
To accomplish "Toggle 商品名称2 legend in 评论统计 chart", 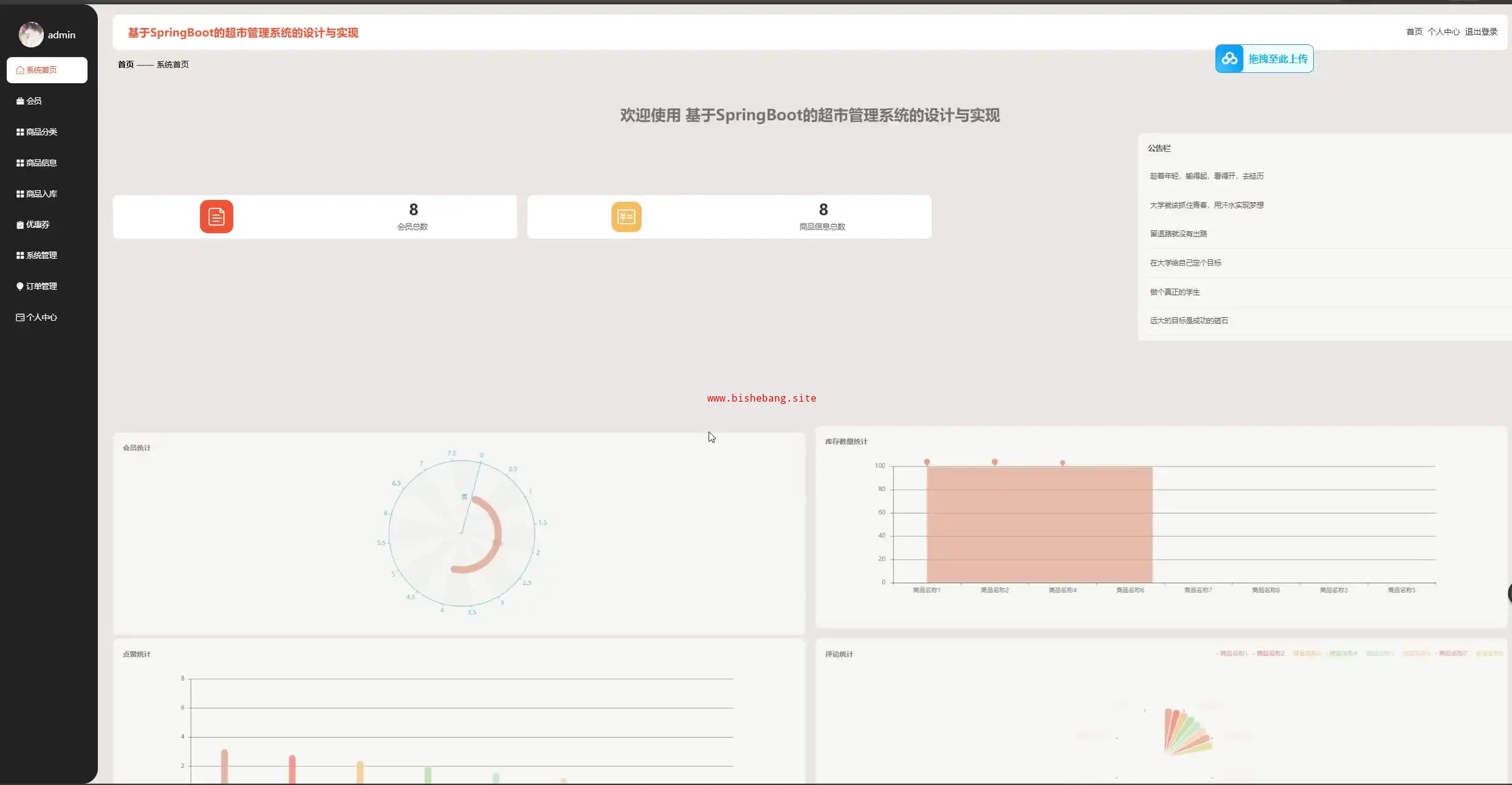I will [x=1270, y=653].
